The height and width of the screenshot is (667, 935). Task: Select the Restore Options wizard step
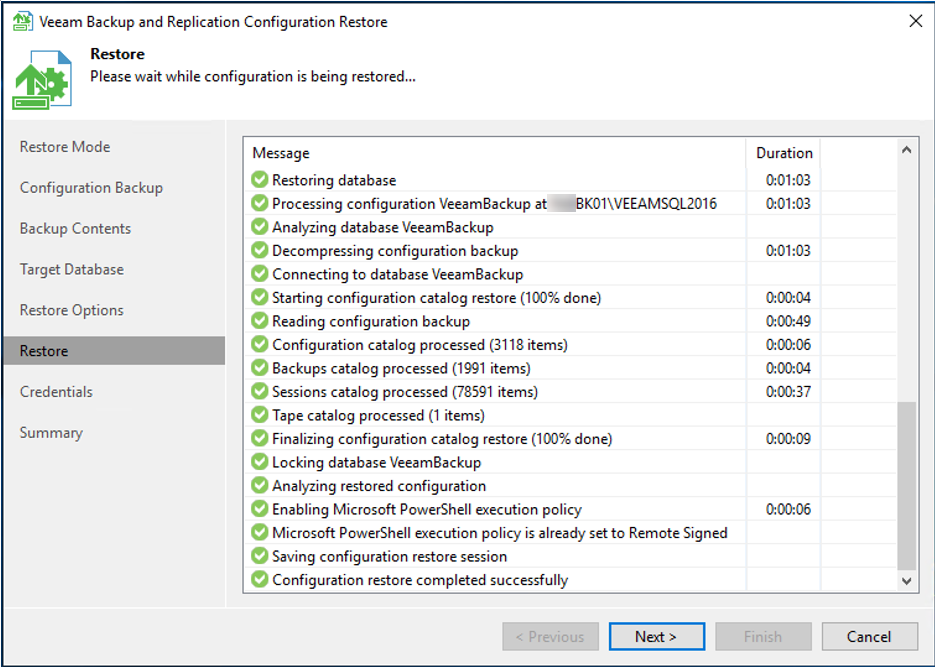[x=72, y=311]
